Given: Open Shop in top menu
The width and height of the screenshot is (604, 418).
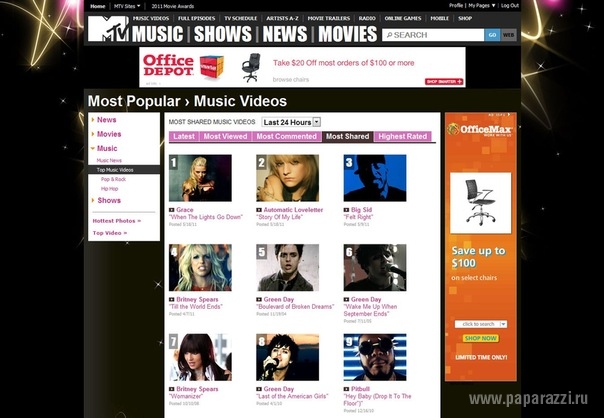Looking at the screenshot, I should (x=465, y=18).
